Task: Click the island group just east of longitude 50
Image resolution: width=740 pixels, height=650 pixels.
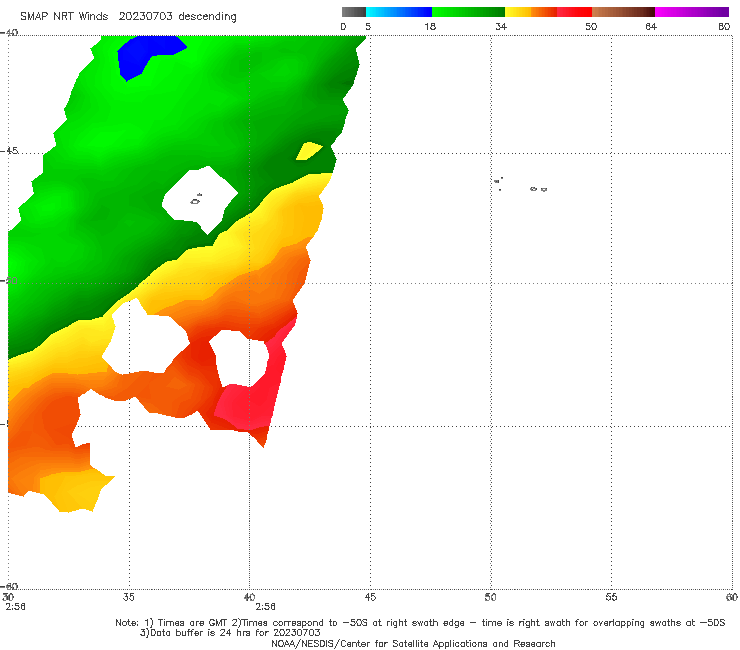Action: pos(498,184)
